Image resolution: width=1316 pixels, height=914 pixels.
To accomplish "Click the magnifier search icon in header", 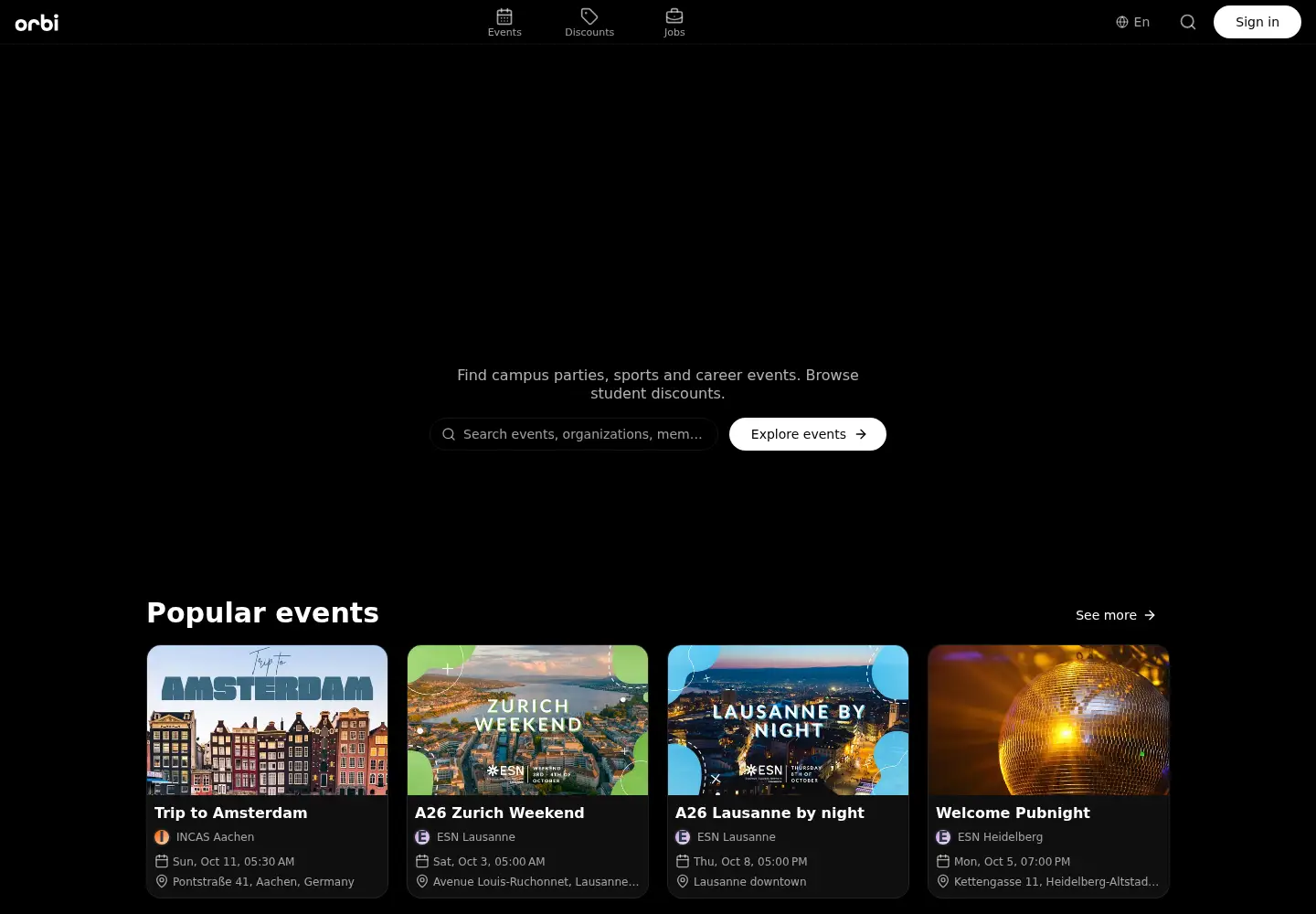I will pyautogui.click(x=1188, y=22).
